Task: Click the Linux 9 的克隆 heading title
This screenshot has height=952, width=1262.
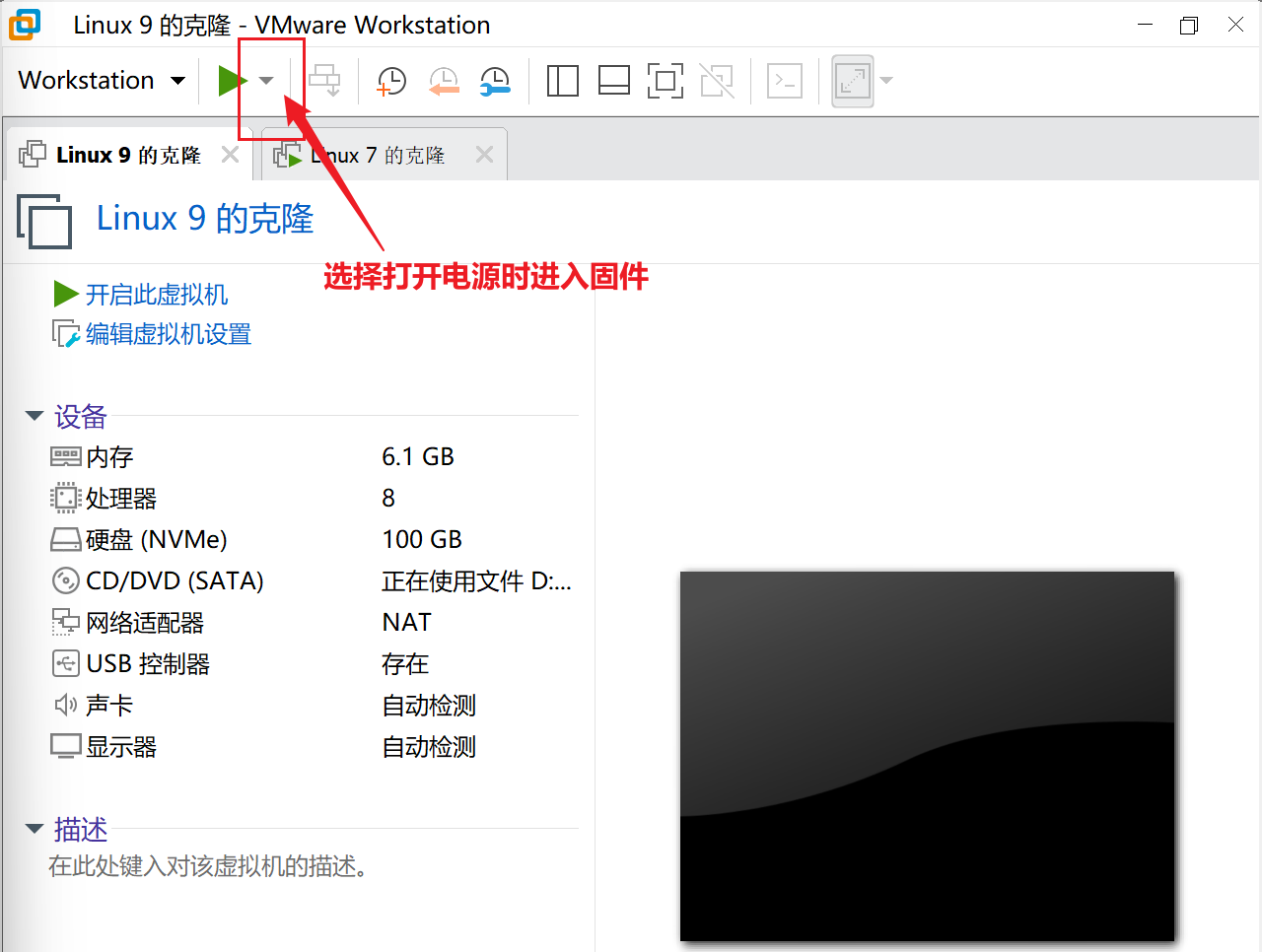Action: click(205, 218)
